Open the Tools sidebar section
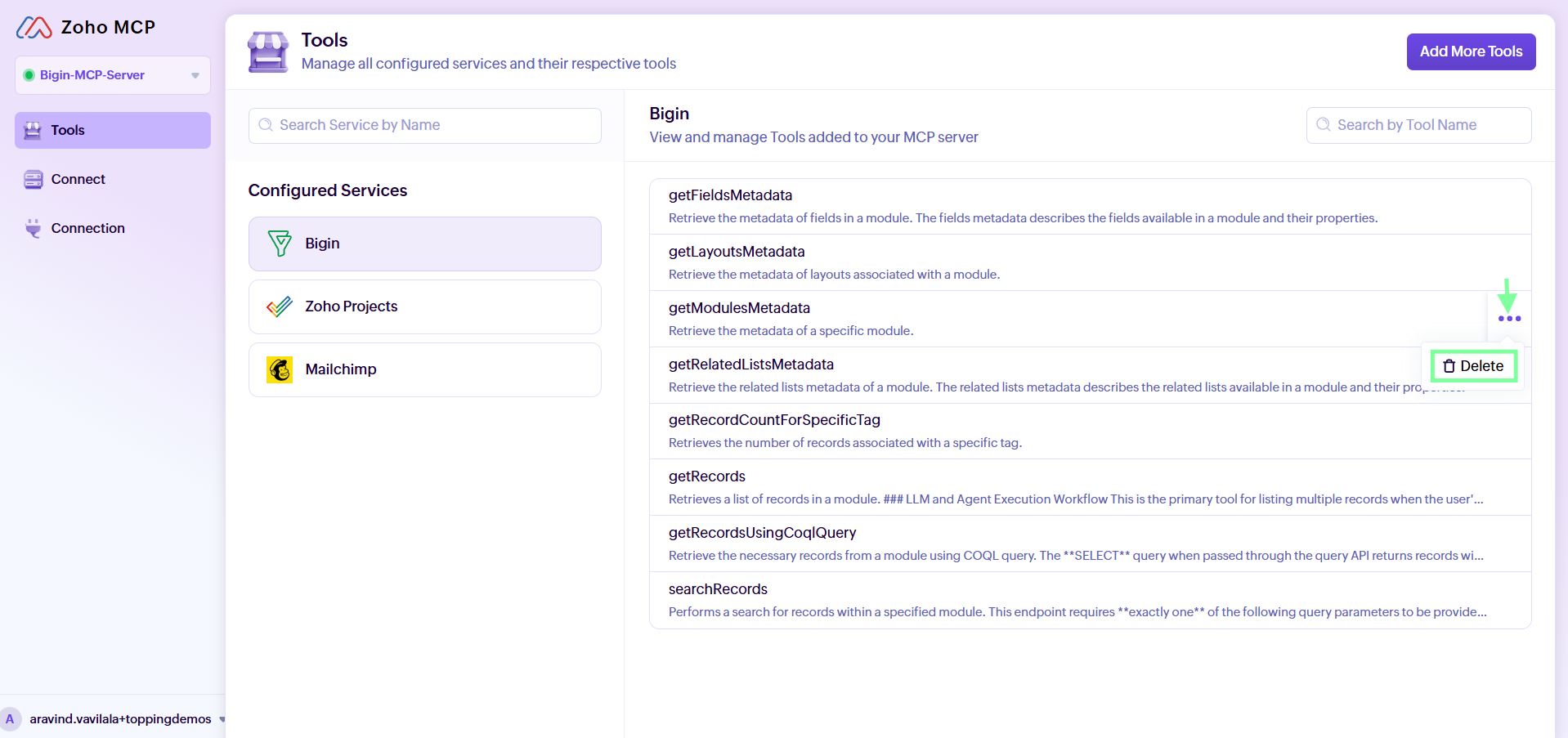Viewport: 1568px width, 738px height. point(113,131)
